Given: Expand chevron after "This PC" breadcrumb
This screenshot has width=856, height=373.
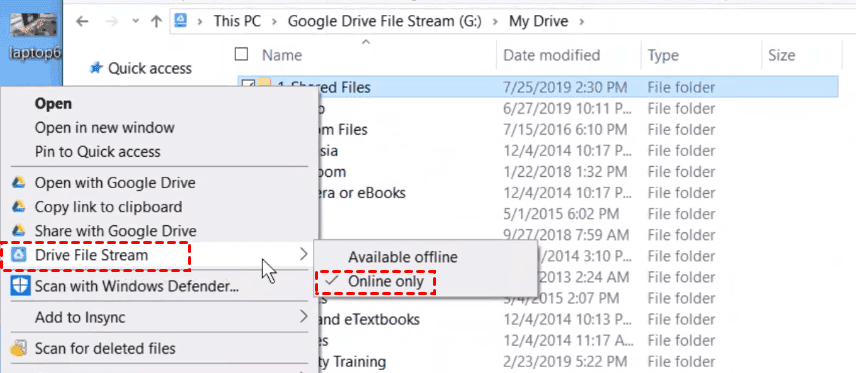Looking at the screenshot, I should click(x=275, y=22).
